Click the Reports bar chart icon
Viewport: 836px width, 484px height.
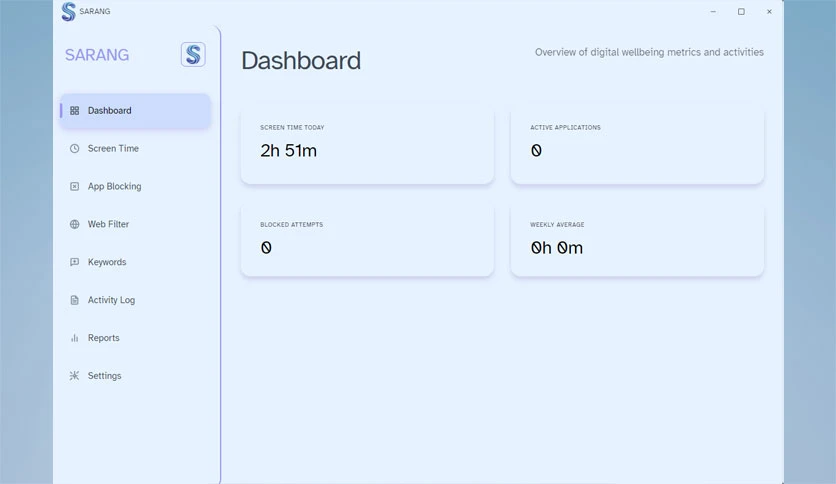(x=75, y=338)
